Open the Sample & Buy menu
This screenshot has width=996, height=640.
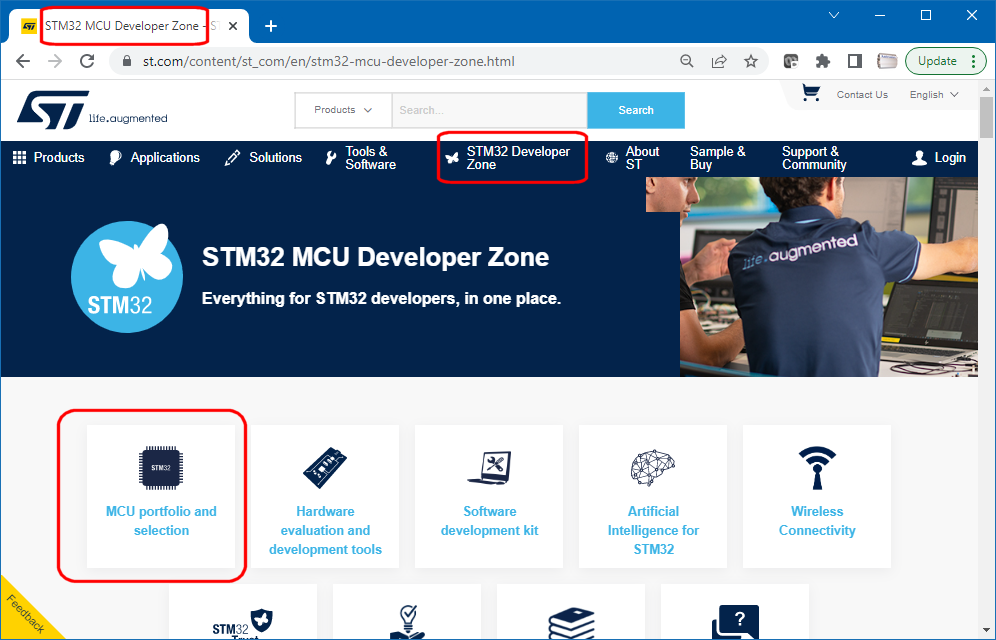click(718, 158)
